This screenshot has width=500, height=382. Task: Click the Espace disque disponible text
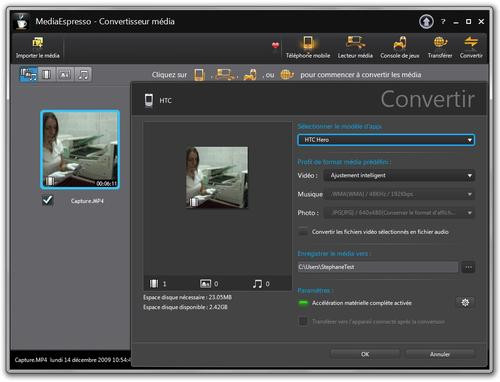tap(185, 307)
